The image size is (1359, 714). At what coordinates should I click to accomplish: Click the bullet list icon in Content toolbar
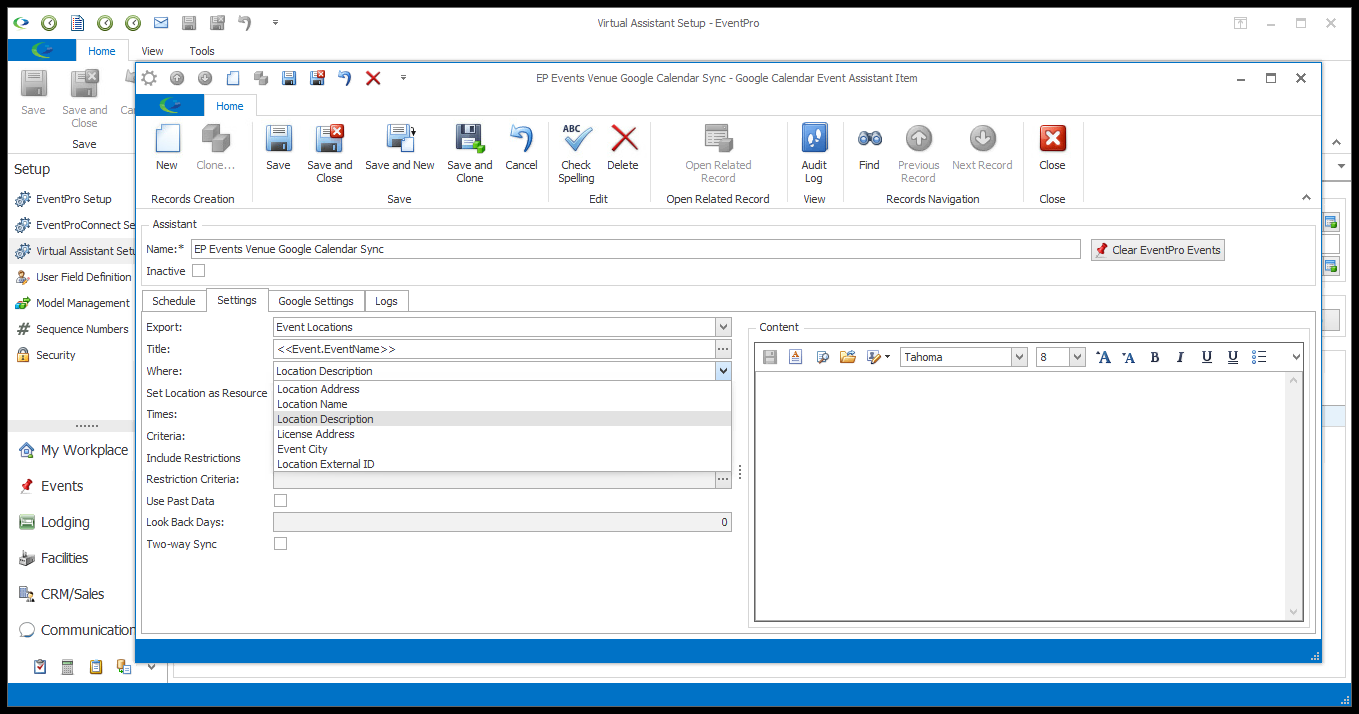1259,357
